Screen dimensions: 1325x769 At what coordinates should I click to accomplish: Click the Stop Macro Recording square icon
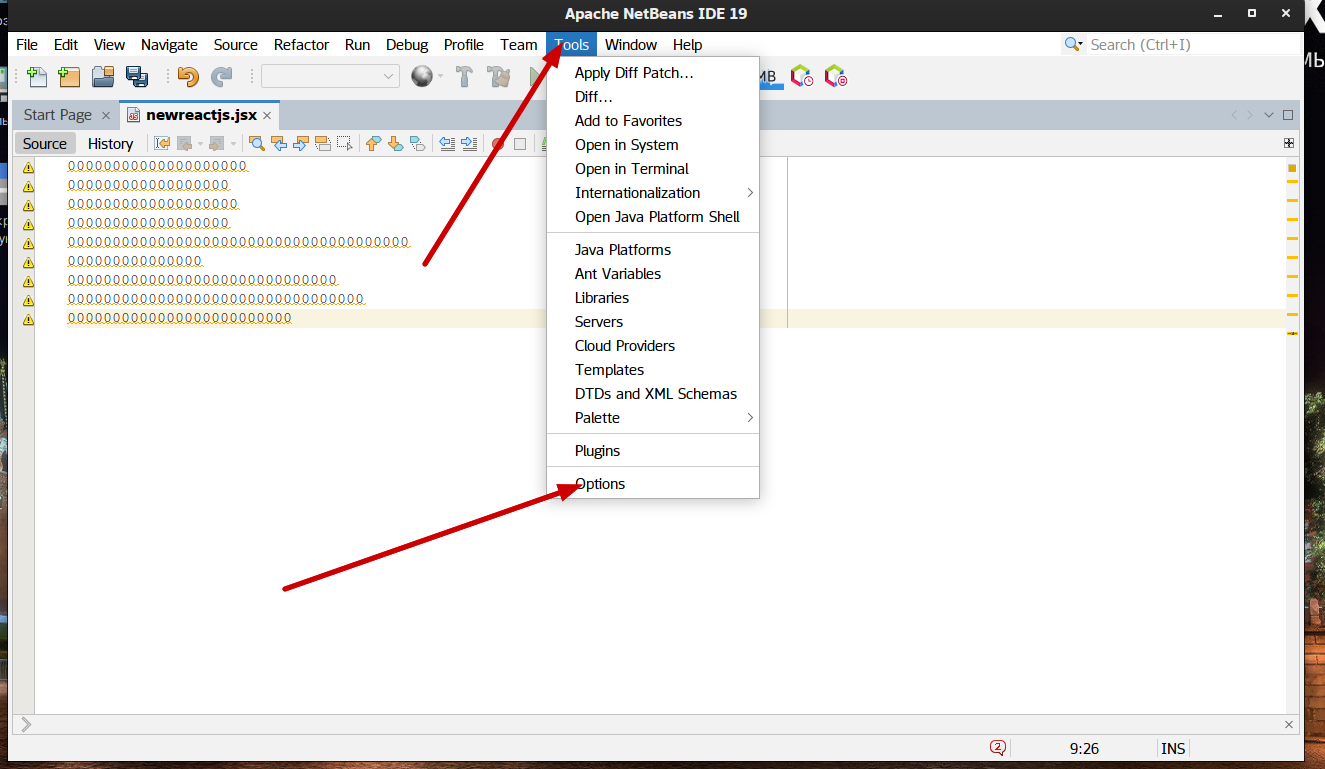click(520, 144)
